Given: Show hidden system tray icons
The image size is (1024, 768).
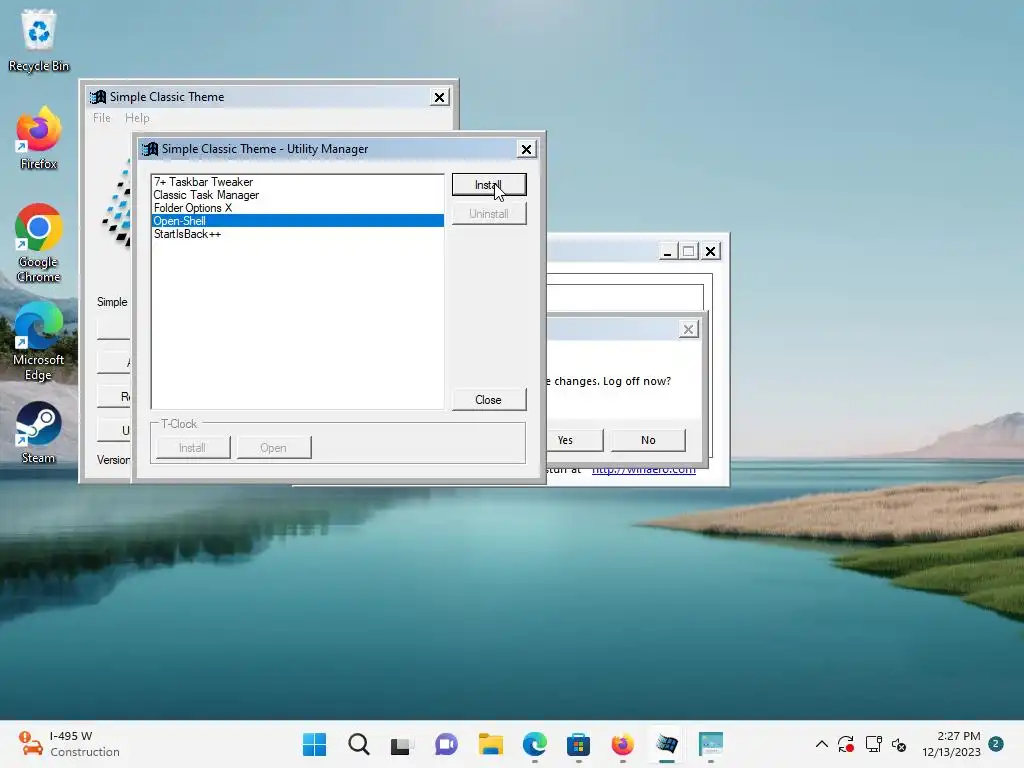Looking at the screenshot, I should (x=822, y=744).
